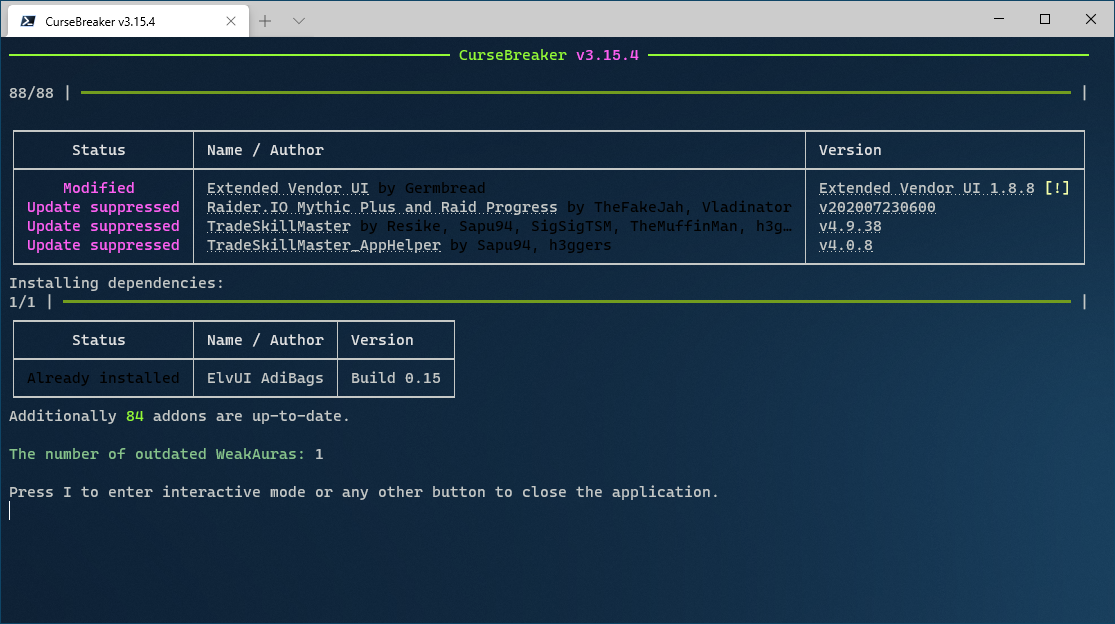Click the ElvUI AdiBags dependency entry
The image size is (1115, 624).
click(x=264, y=378)
